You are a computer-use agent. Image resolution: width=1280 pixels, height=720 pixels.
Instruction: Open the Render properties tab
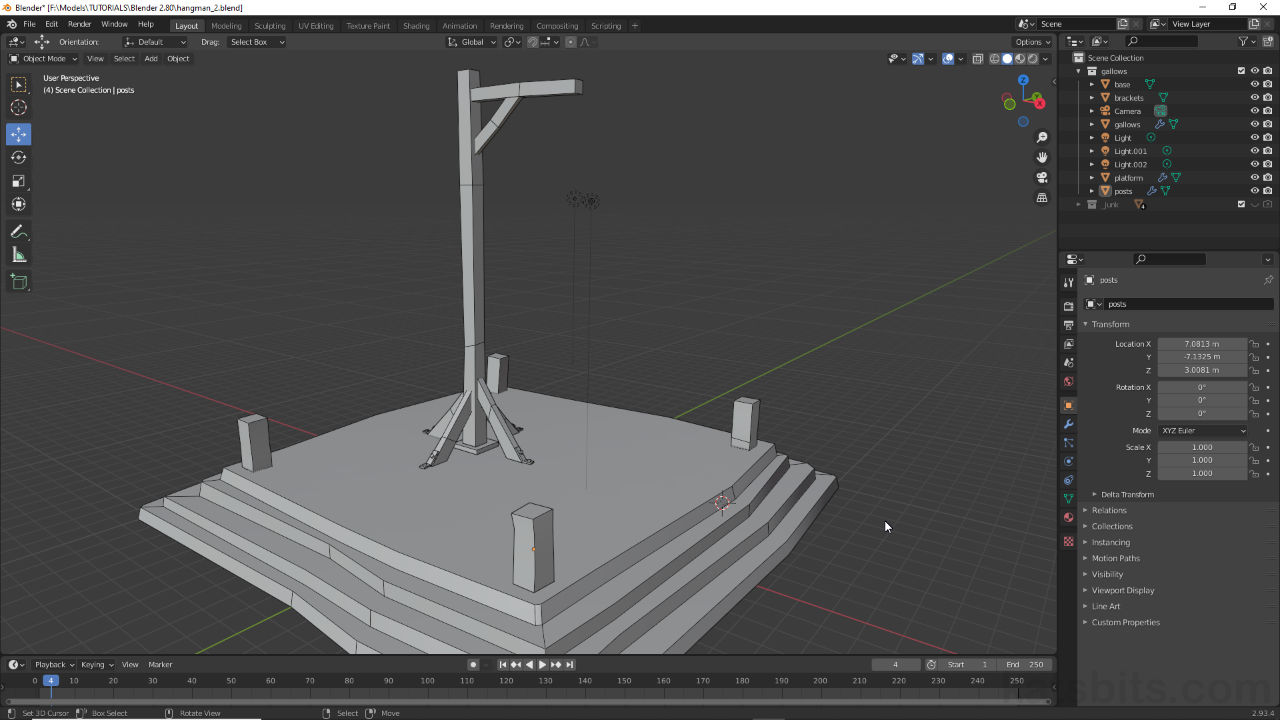(x=1068, y=306)
